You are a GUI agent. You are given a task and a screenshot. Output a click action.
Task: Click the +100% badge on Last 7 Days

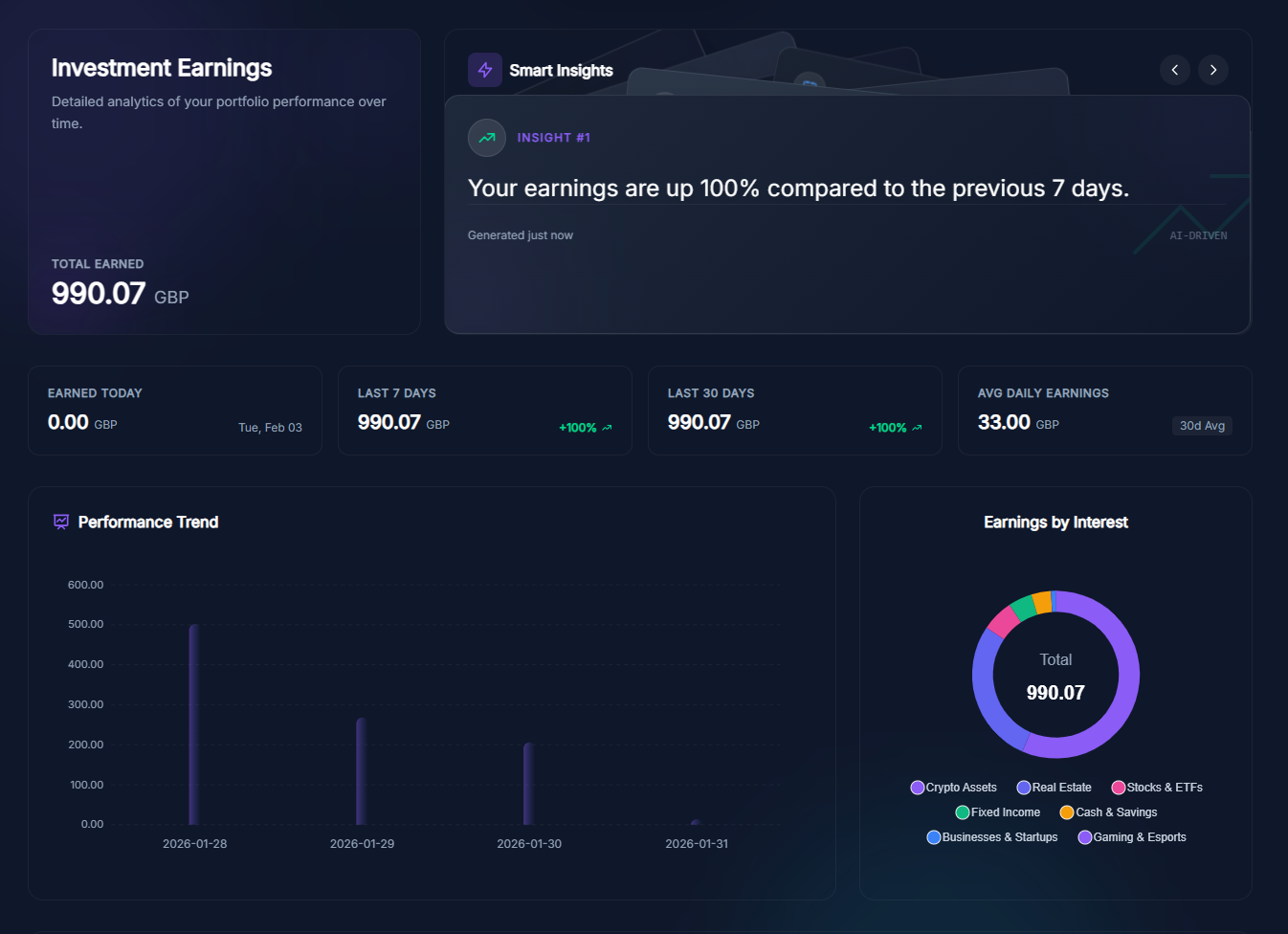pos(583,428)
